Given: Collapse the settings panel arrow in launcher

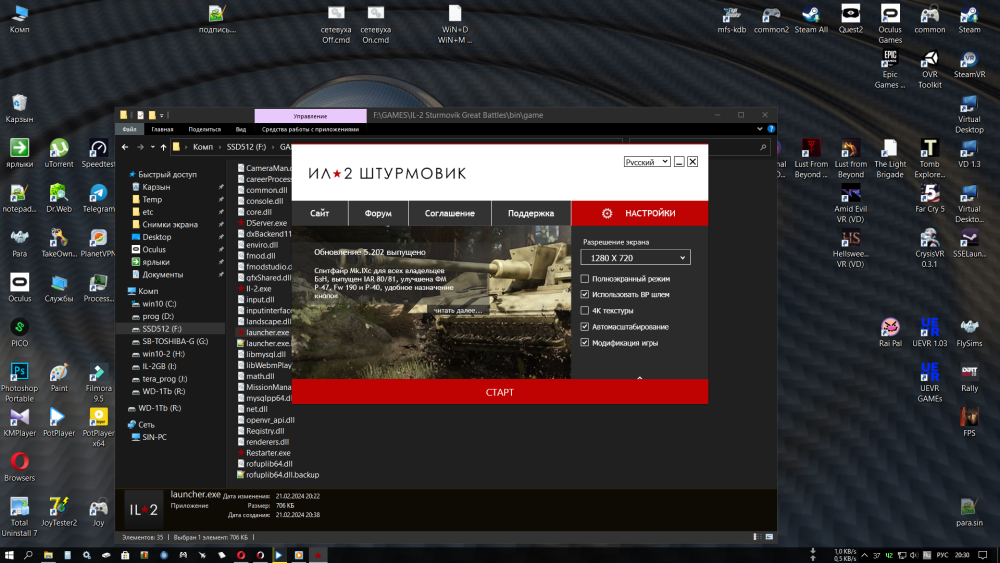Looking at the screenshot, I should 640,377.
